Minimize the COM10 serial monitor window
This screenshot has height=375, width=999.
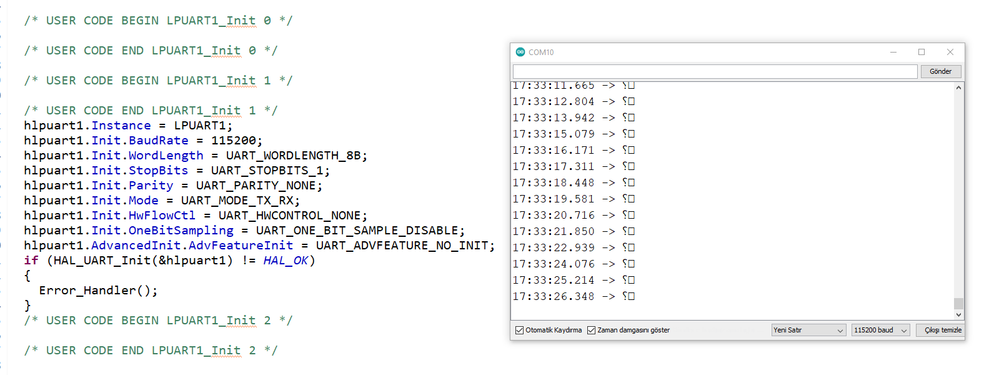point(894,52)
